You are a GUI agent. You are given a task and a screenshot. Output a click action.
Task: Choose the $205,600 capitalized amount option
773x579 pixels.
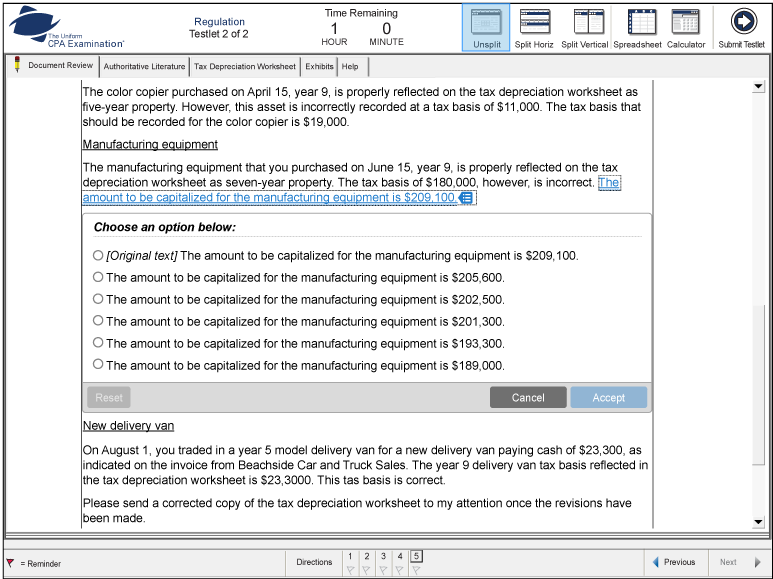coord(98,277)
